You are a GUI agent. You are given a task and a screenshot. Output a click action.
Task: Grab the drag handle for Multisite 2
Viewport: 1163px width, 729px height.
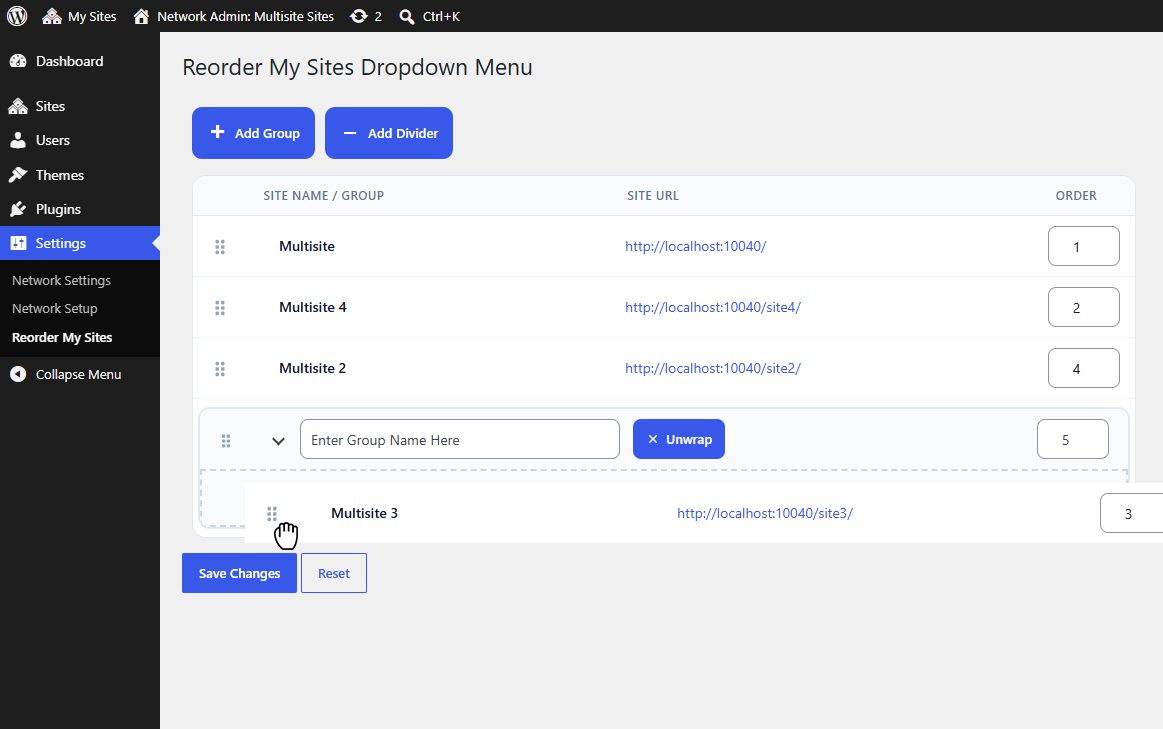pyautogui.click(x=220, y=369)
